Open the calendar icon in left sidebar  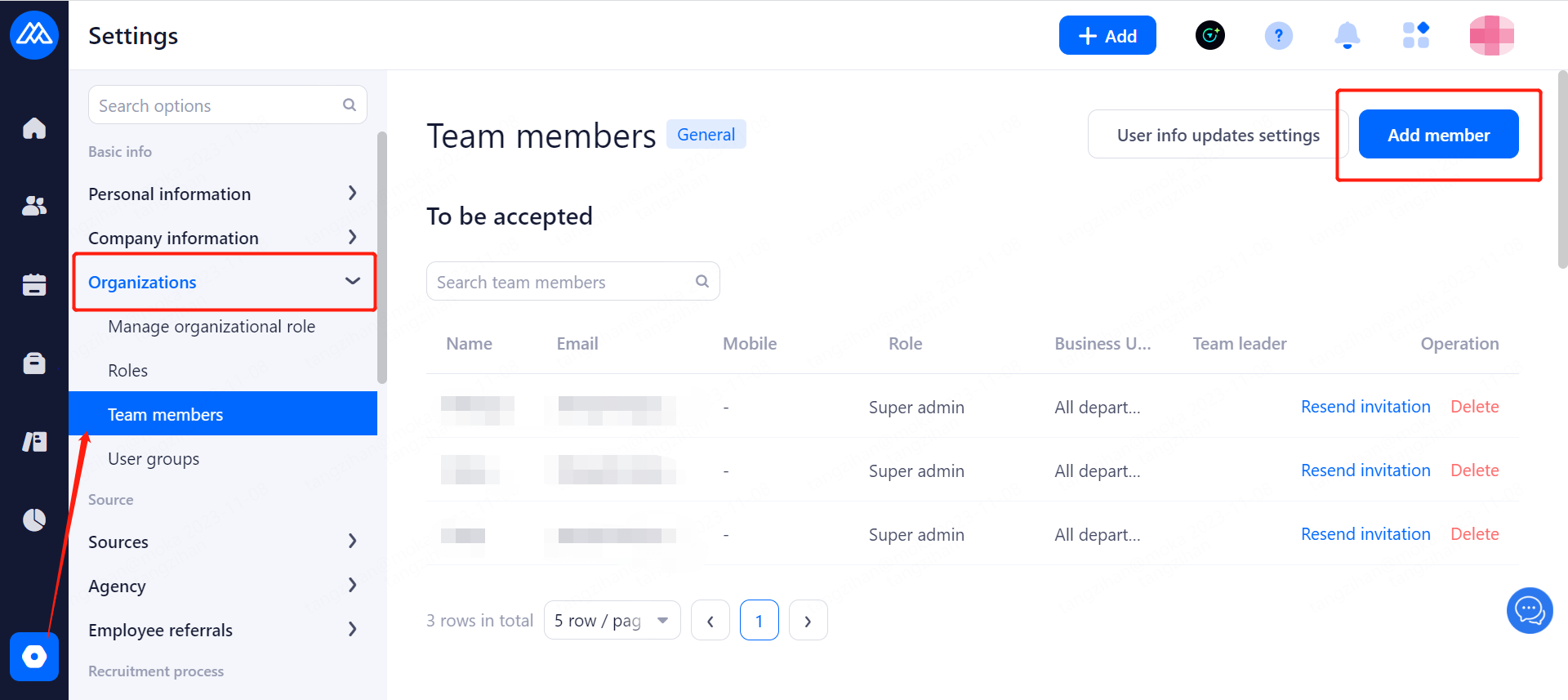pos(34,284)
